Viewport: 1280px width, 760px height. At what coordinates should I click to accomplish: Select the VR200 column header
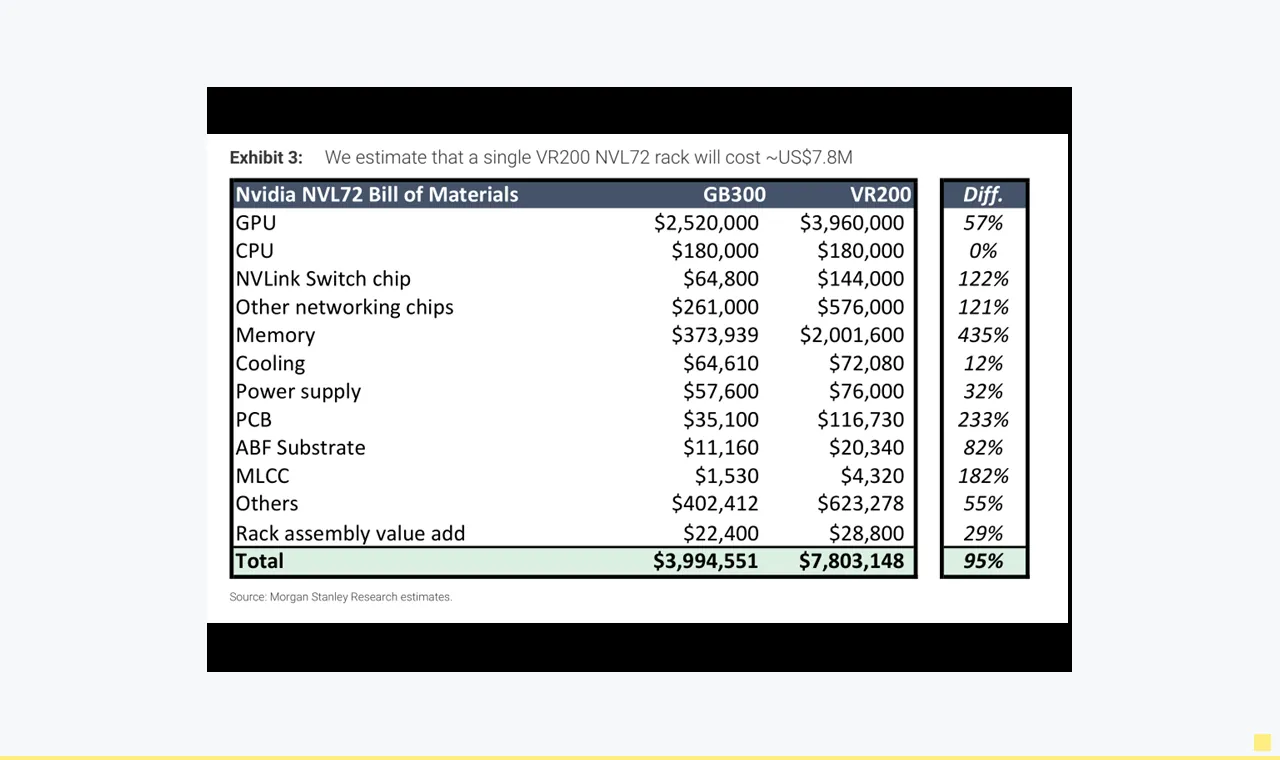[881, 194]
